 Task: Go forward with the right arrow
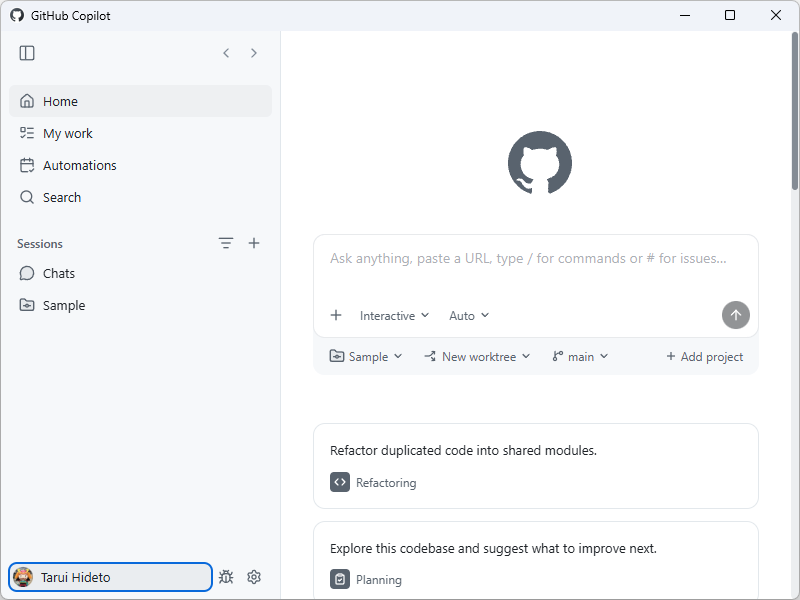[x=254, y=53]
